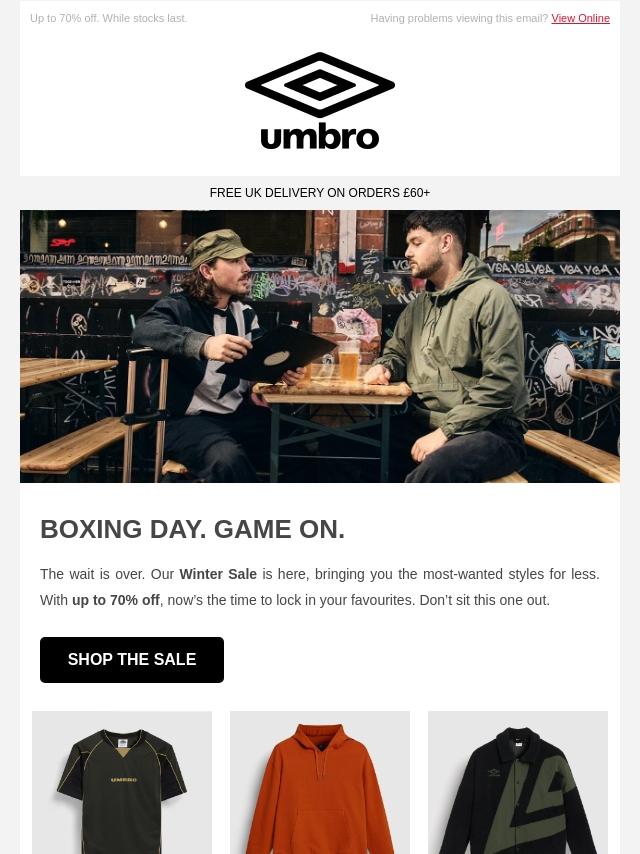The width and height of the screenshot is (640, 854).
Task: Click the BOXING DAY. GAME ON. headline
Action: coord(192,529)
